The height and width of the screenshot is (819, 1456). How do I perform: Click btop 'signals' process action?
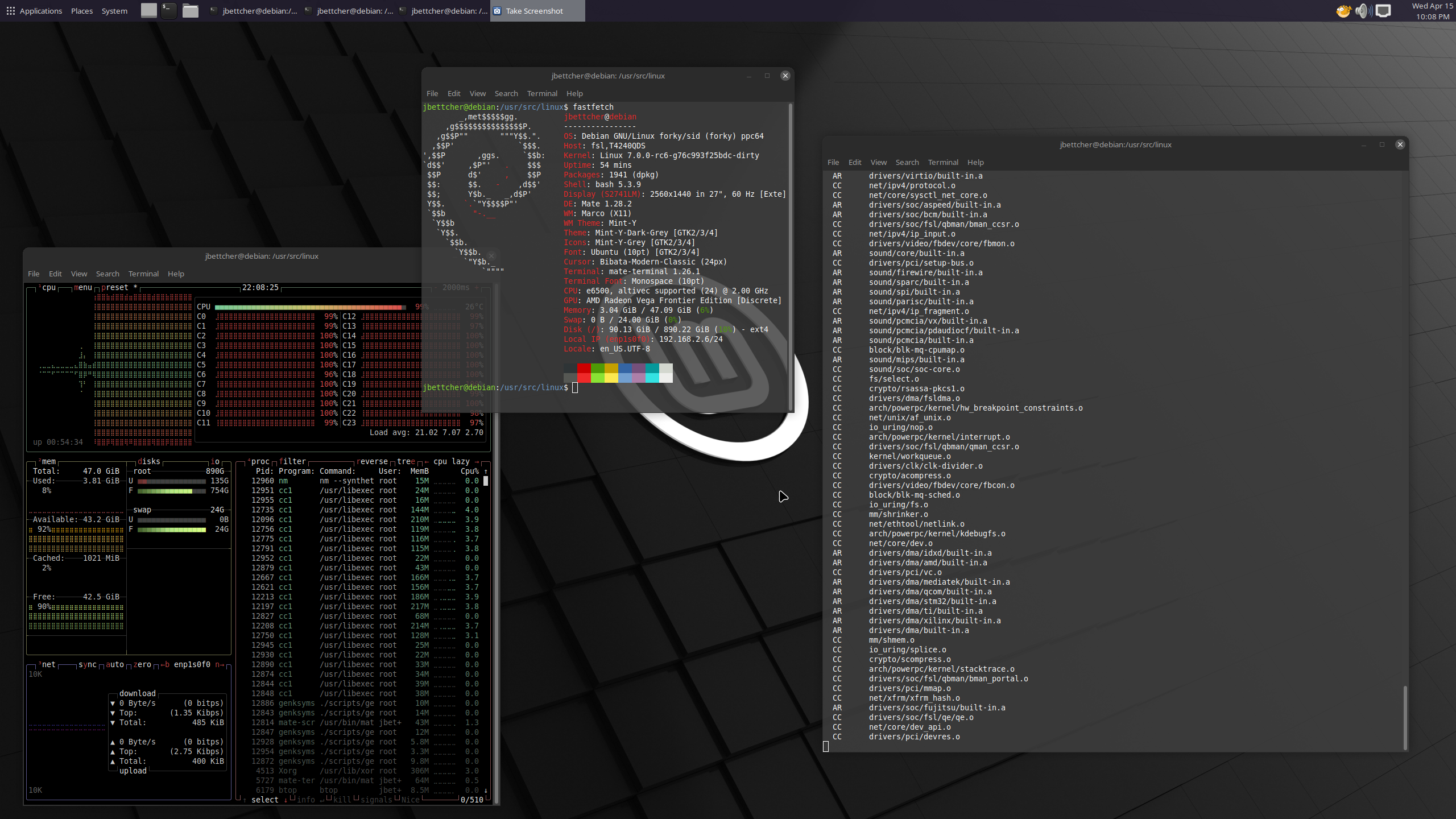click(377, 800)
